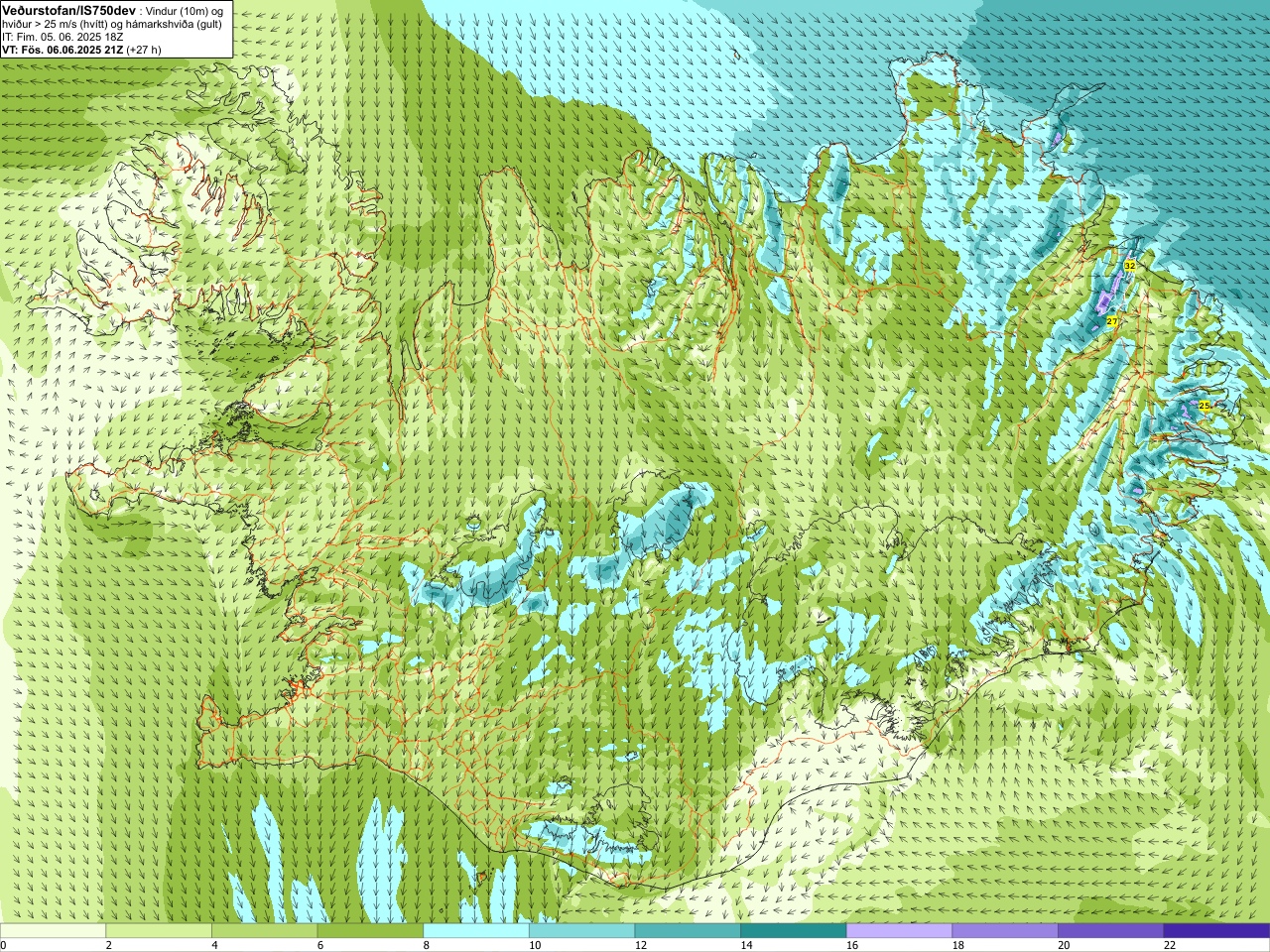Click the 20–22 m/s purple legend swatch

1111,931
